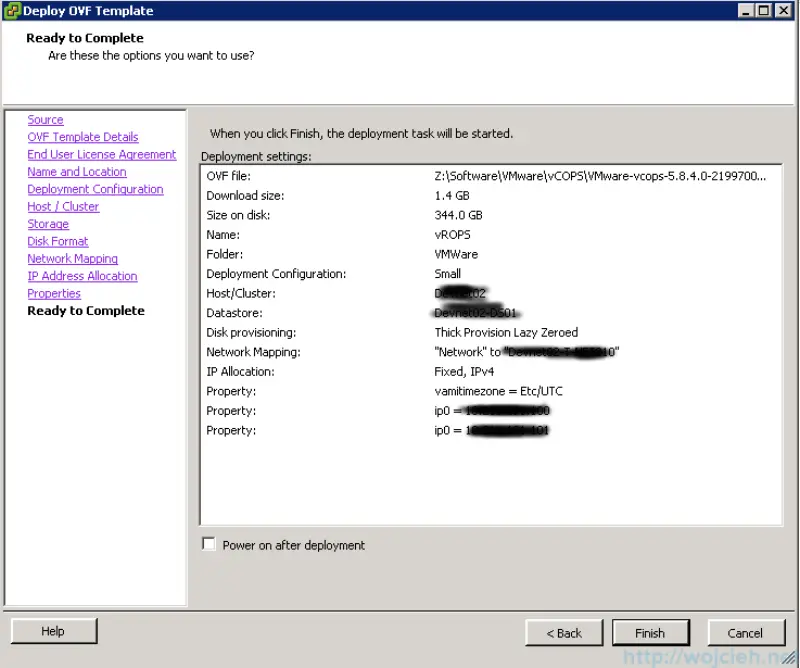This screenshot has width=800, height=668.
Task: Enable Power on after deployment
Action: [x=209, y=544]
